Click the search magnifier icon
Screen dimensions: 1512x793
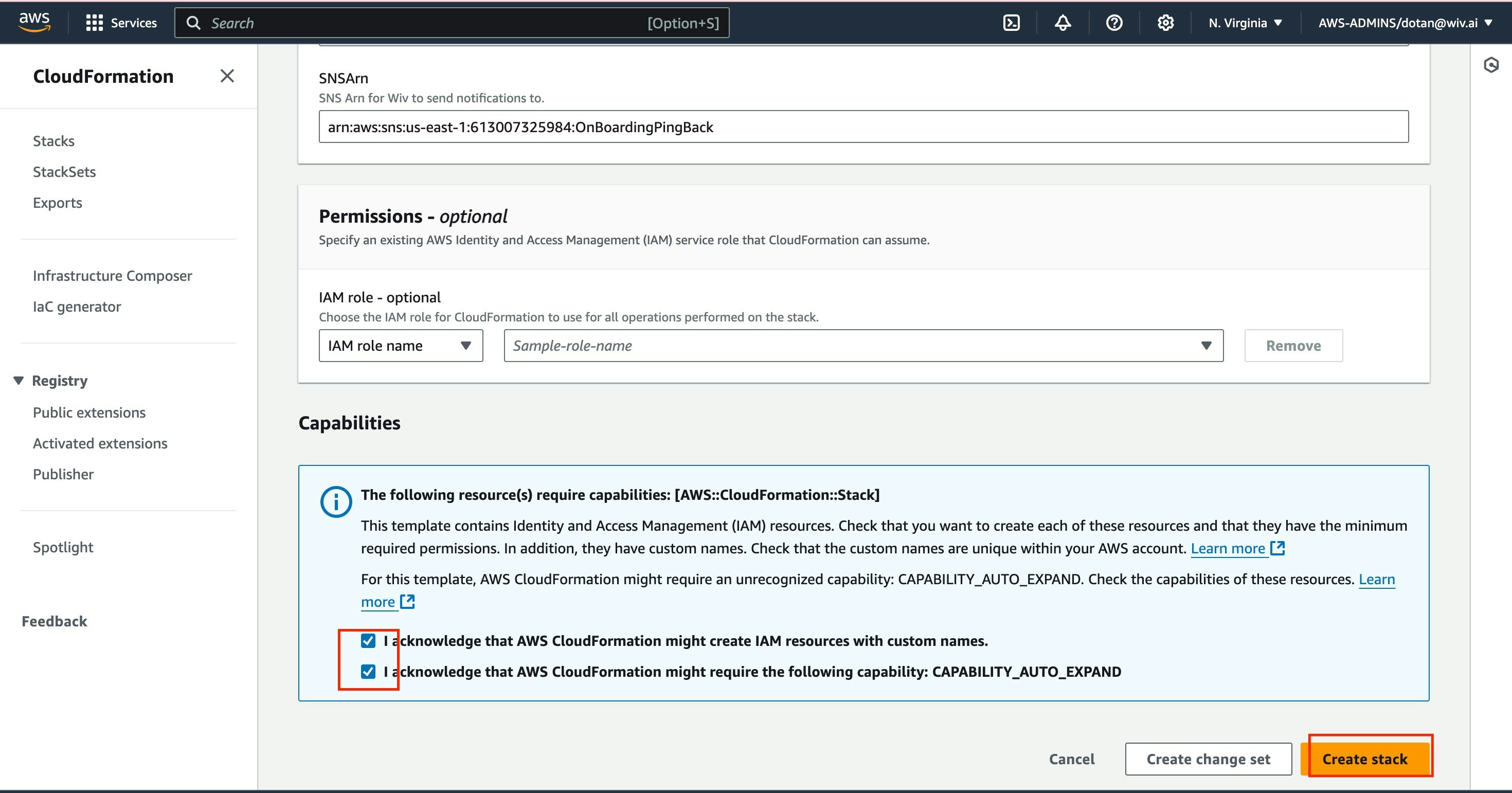pyautogui.click(x=194, y=22)
